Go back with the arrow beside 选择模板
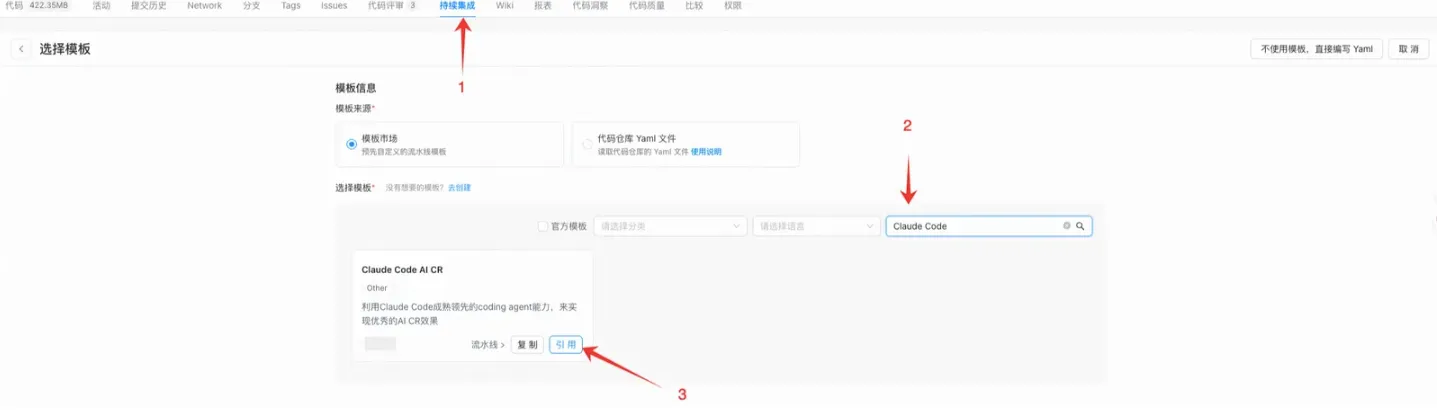 (x=20, y=49)
